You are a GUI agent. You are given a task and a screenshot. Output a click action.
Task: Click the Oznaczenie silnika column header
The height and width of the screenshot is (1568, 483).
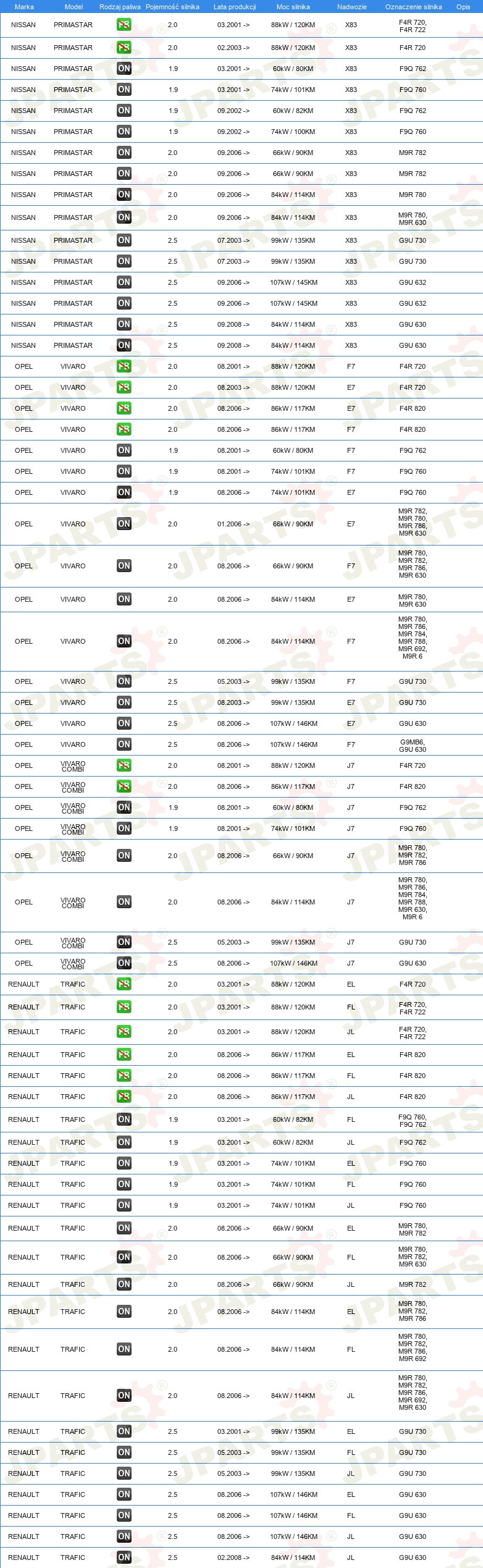pyautogui.click(x=414, y=7)
